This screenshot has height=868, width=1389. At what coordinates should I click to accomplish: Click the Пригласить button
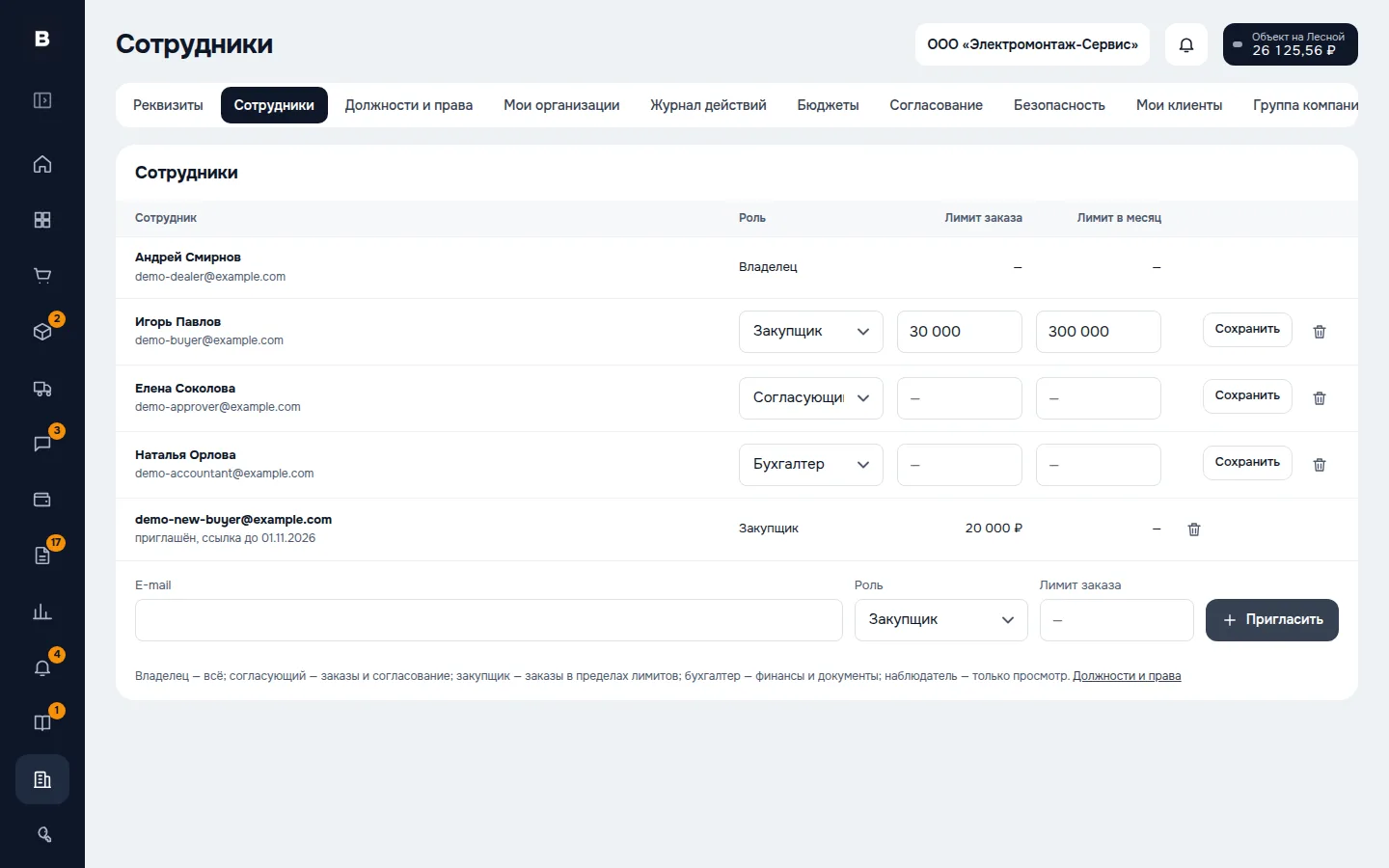1272,620
